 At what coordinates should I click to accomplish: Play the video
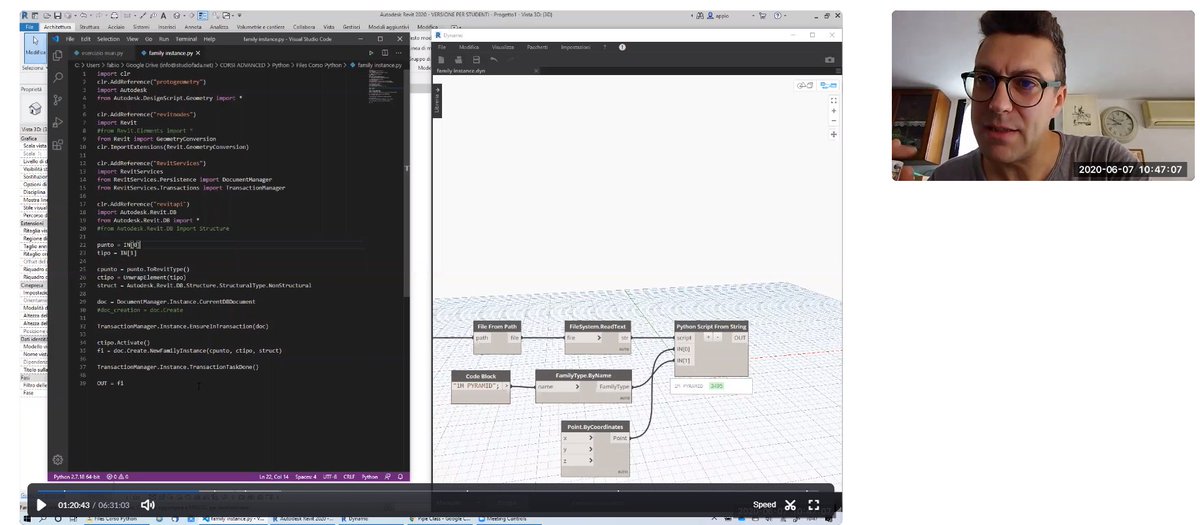[x=41, y=505]
